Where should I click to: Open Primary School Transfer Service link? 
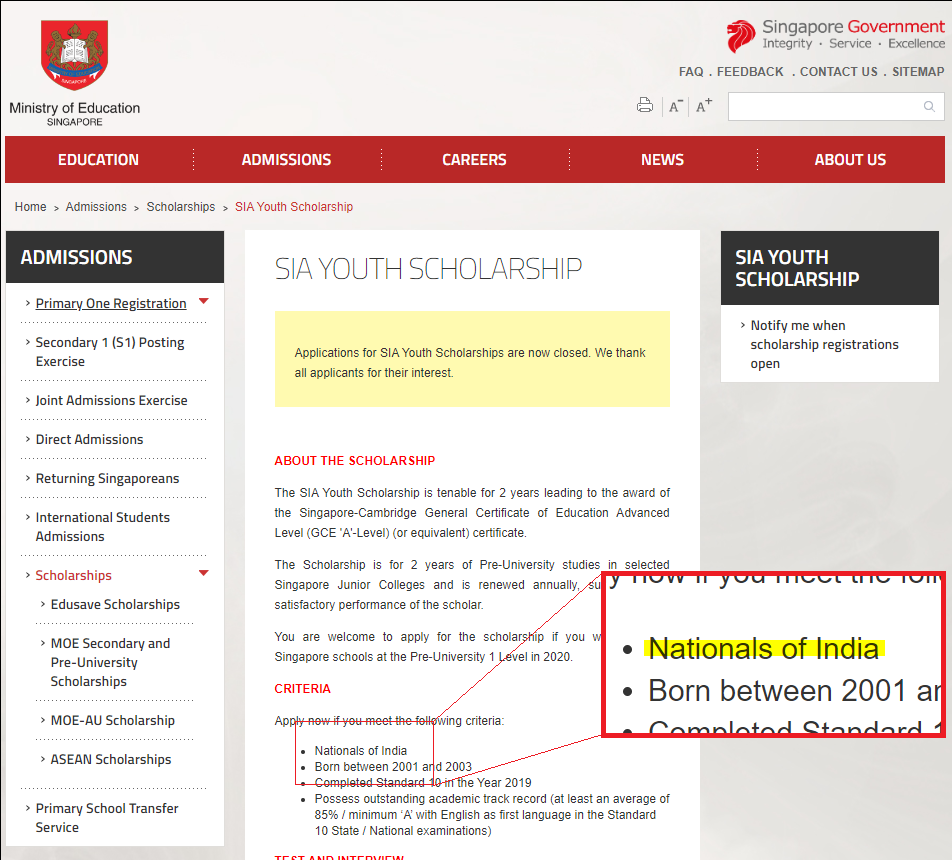(107, 817)
